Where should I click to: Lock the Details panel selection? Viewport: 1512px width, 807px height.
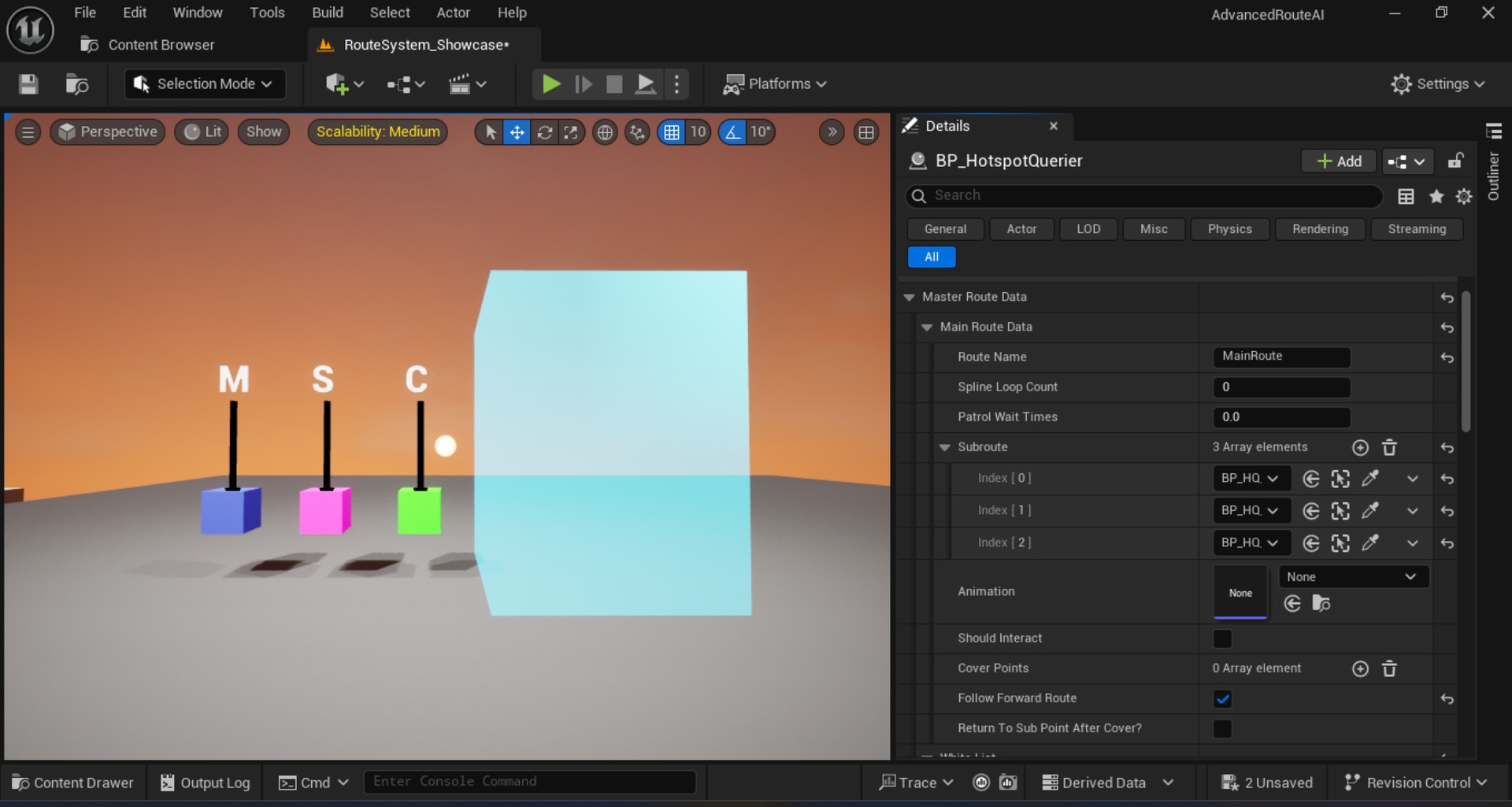1455,161
